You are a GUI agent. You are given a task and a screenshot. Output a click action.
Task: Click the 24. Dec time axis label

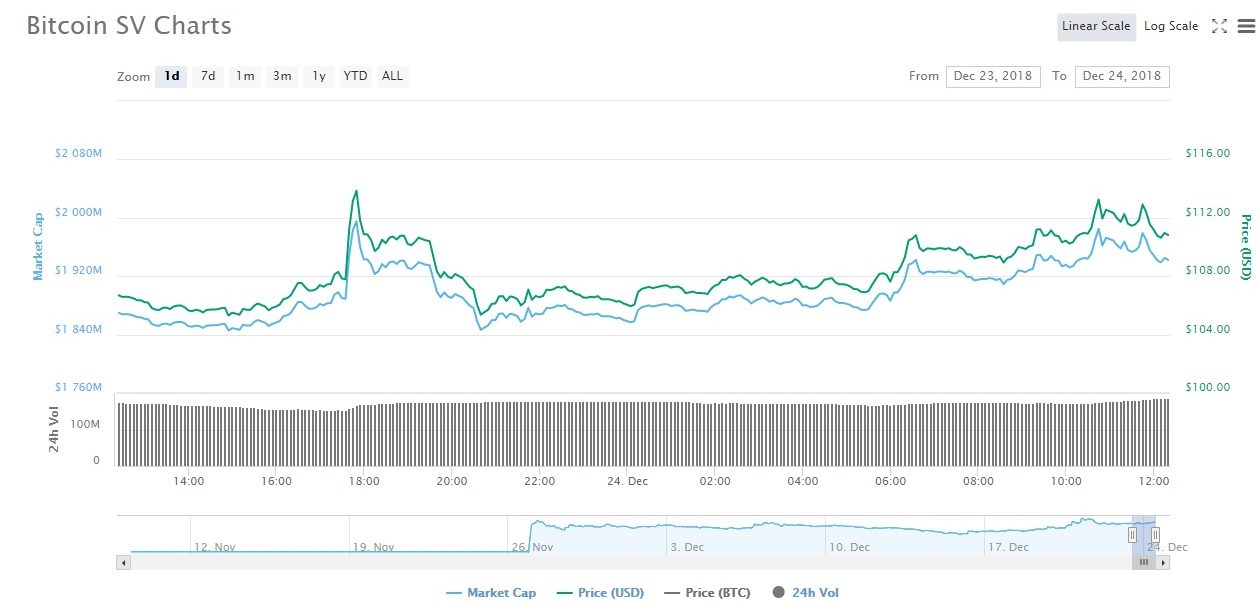(627, 481)
